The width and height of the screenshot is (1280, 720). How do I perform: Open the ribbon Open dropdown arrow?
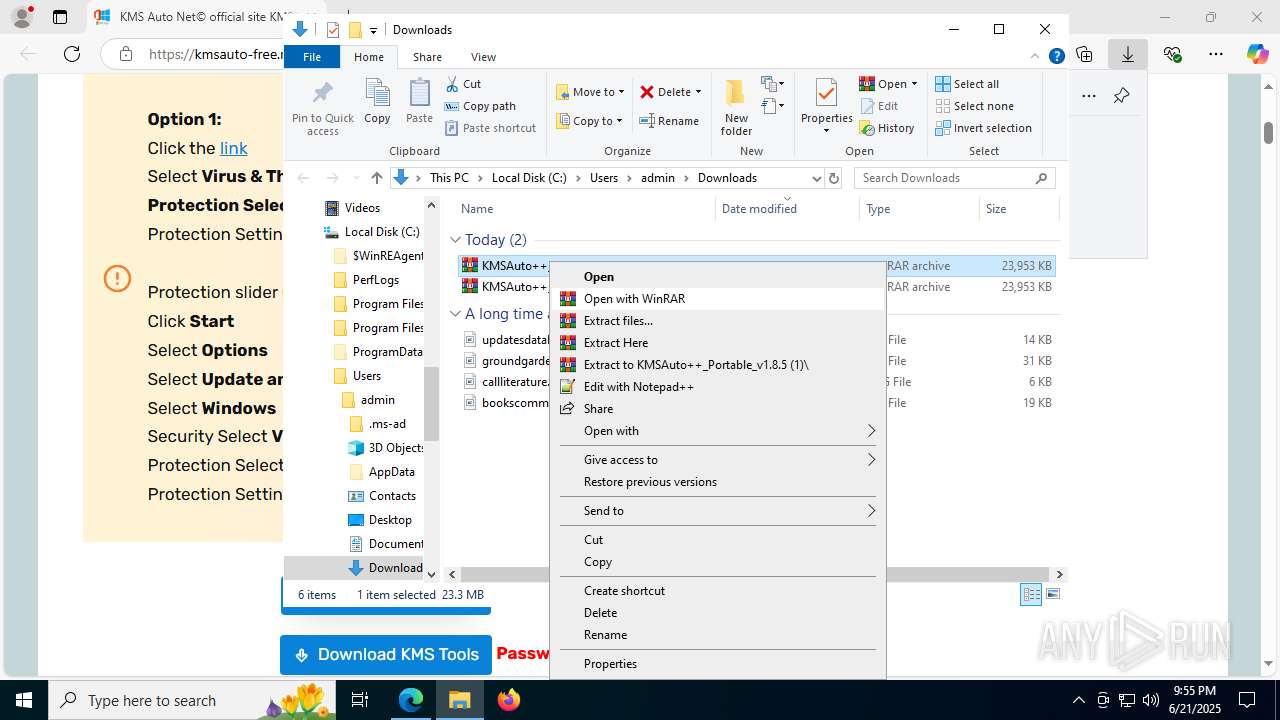914,84
